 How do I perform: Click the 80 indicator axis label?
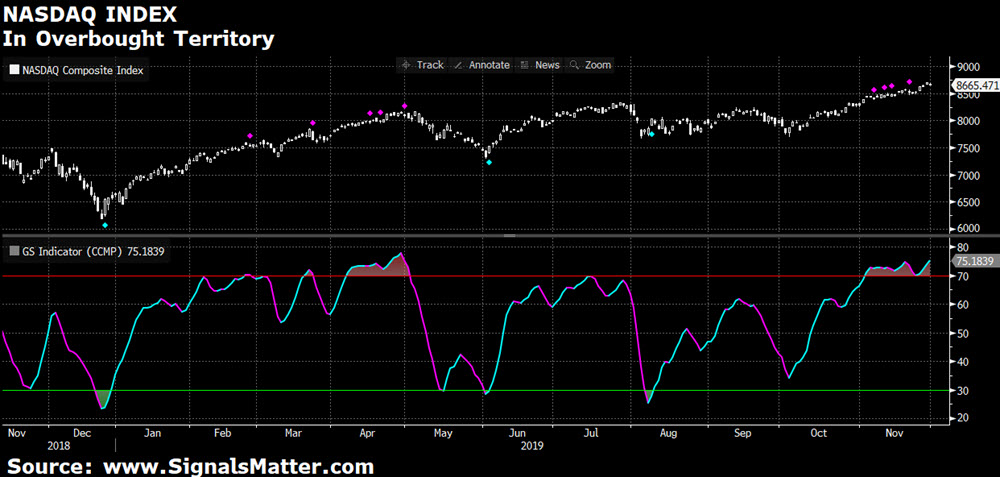pyautogui.click(x=963, y=247)
